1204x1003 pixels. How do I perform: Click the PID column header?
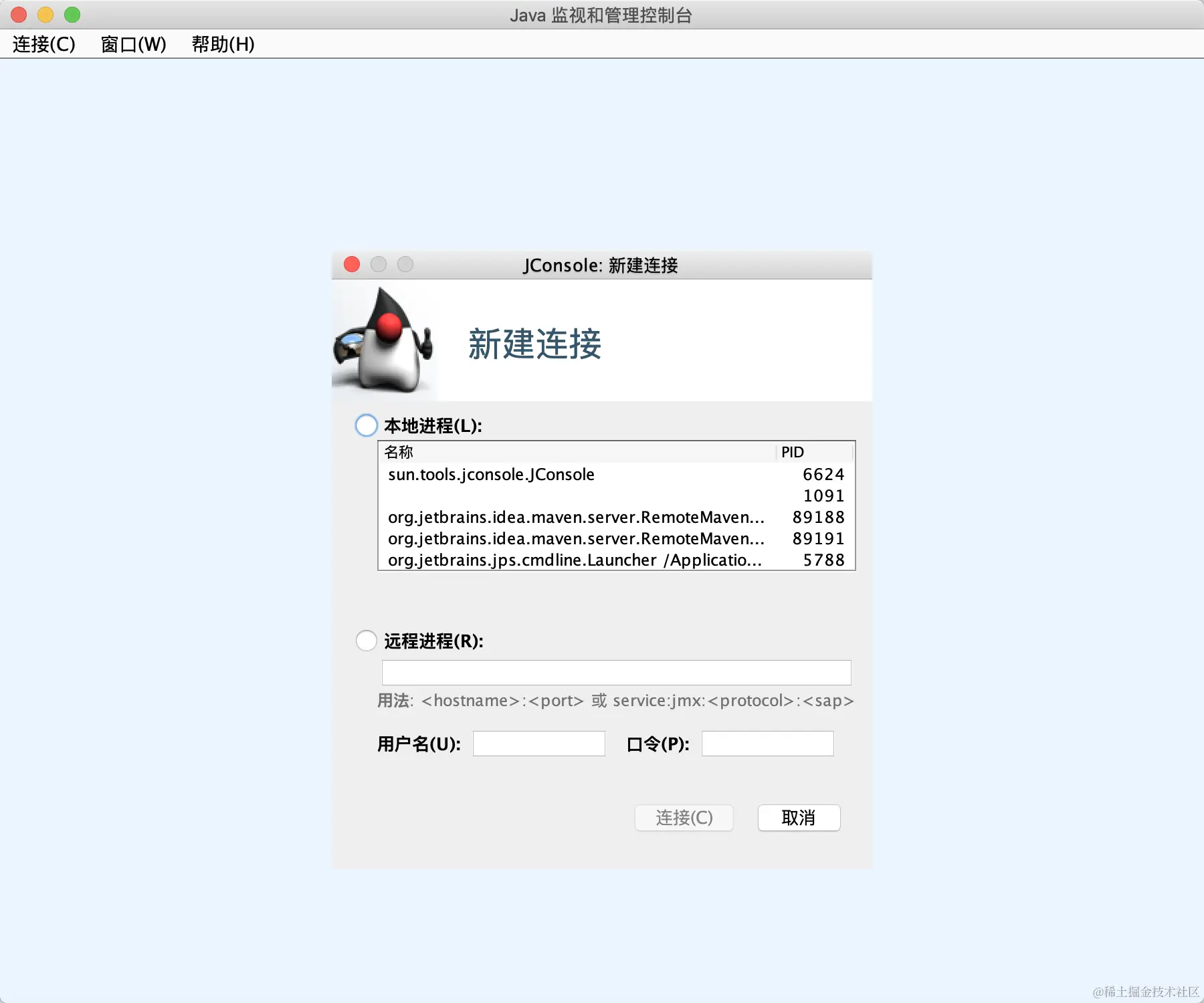[815, 452]
